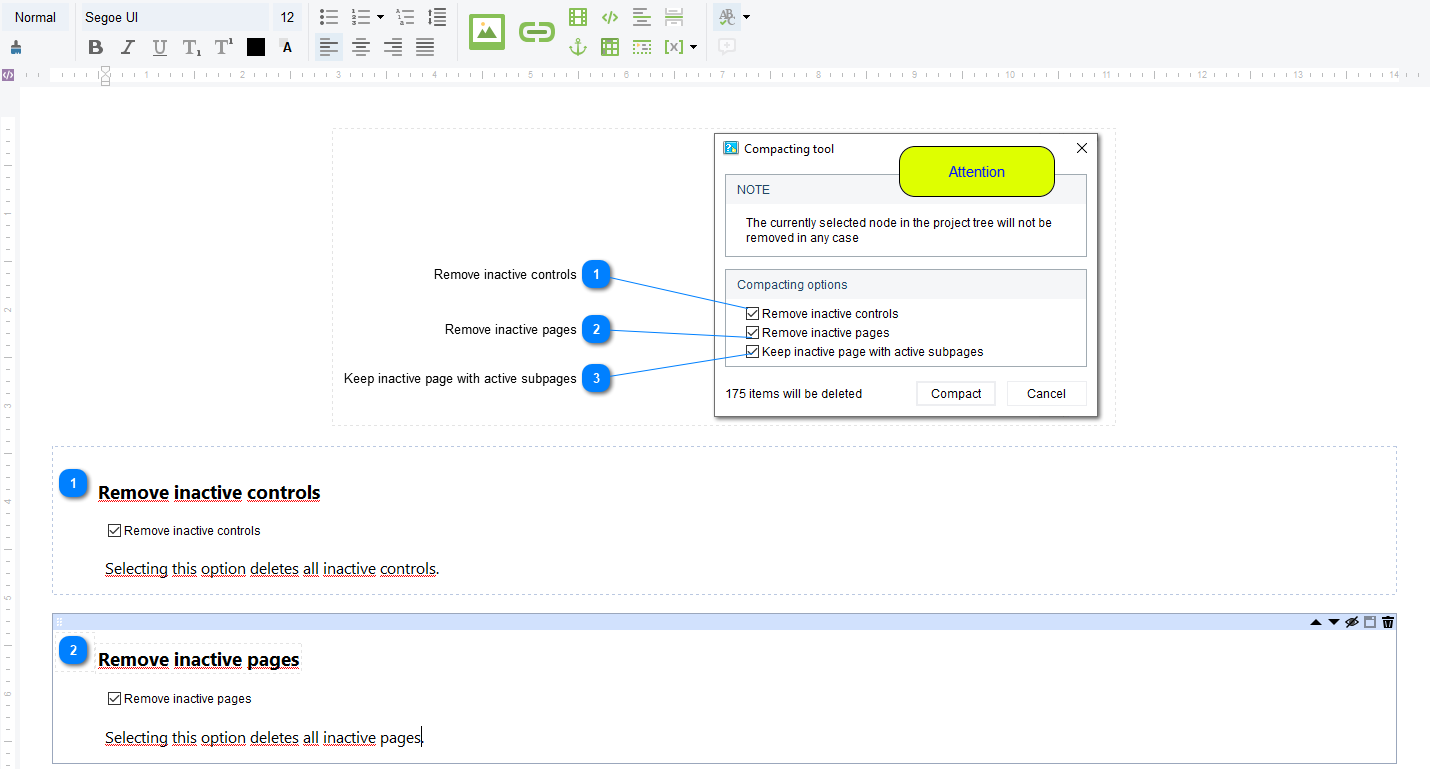Expand the spell check dropdown arrow

coord(746,17)
